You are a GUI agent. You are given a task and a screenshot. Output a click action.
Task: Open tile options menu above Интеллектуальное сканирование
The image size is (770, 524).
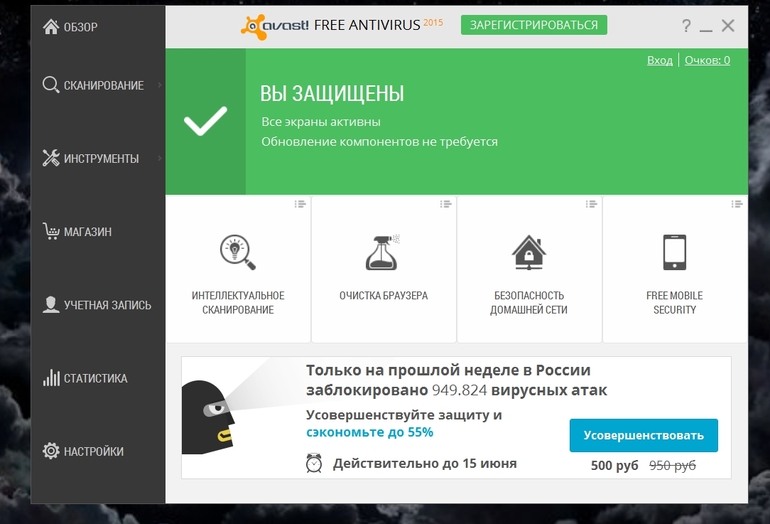(300, 204)
